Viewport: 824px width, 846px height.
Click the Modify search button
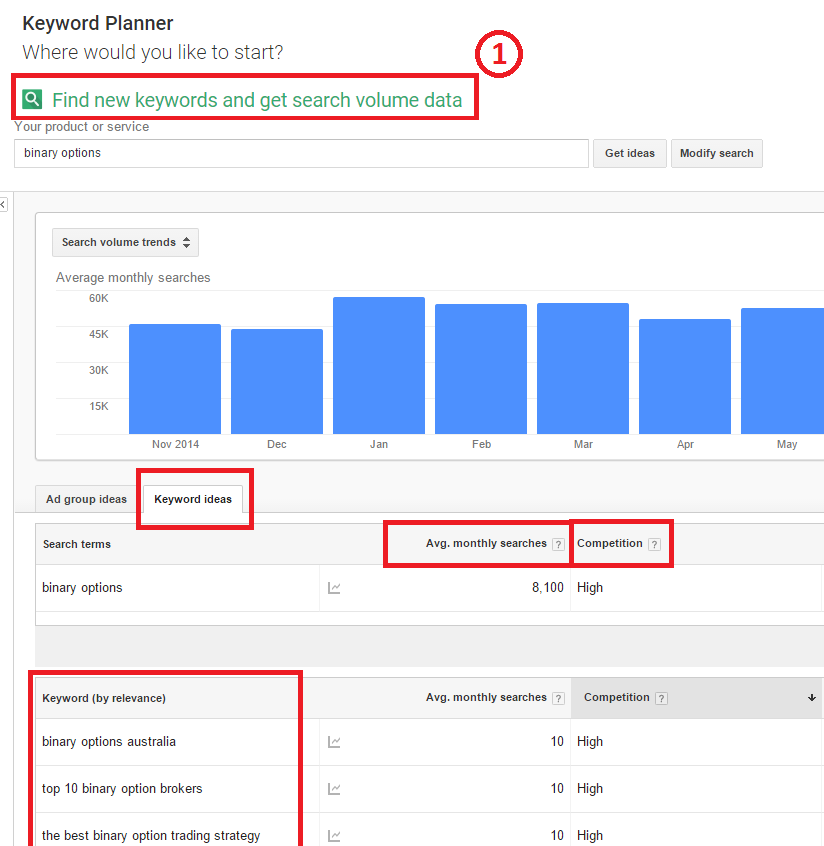(x=717, y=153)
